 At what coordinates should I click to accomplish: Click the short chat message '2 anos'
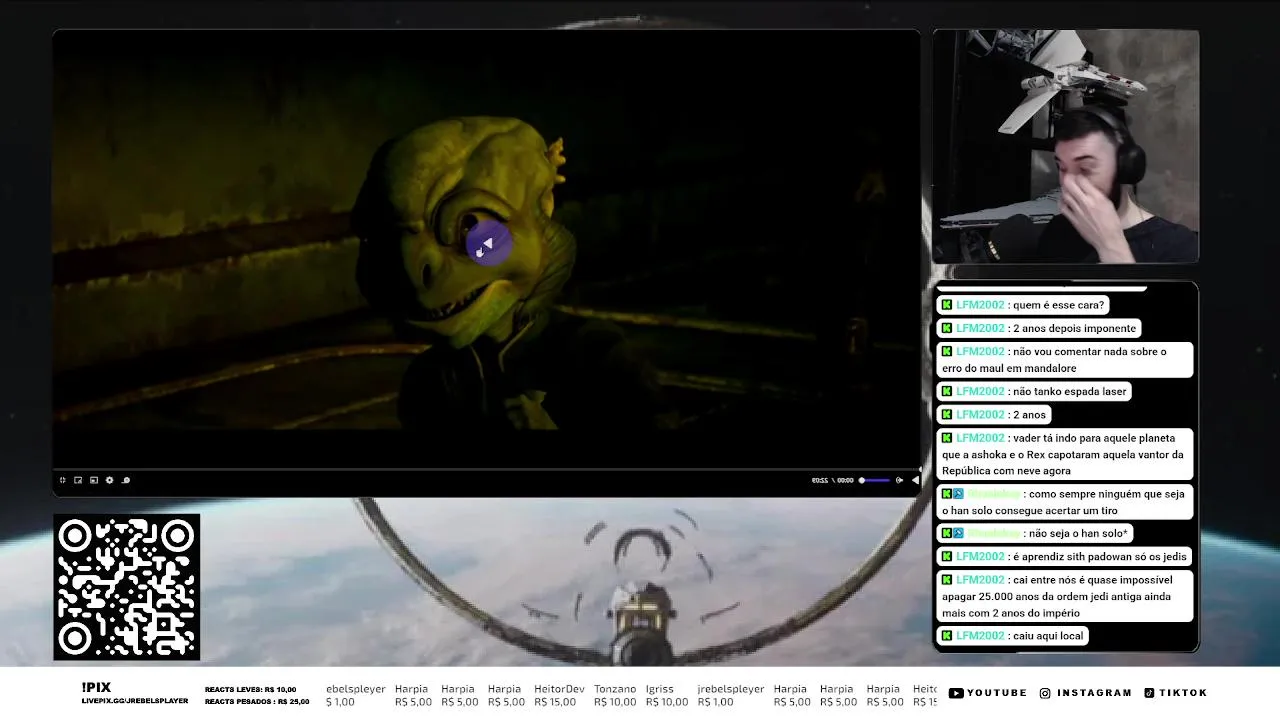coord(994,414)
